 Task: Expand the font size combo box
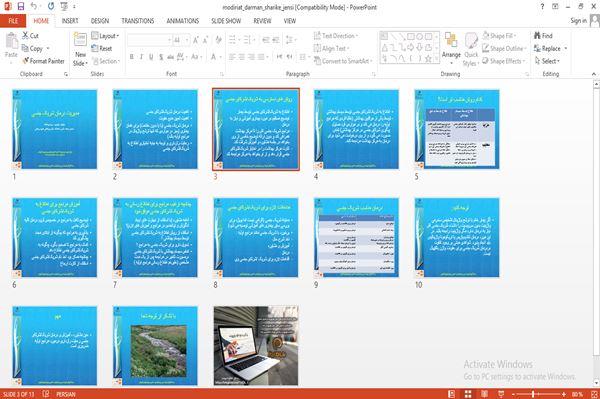point(187,40)
